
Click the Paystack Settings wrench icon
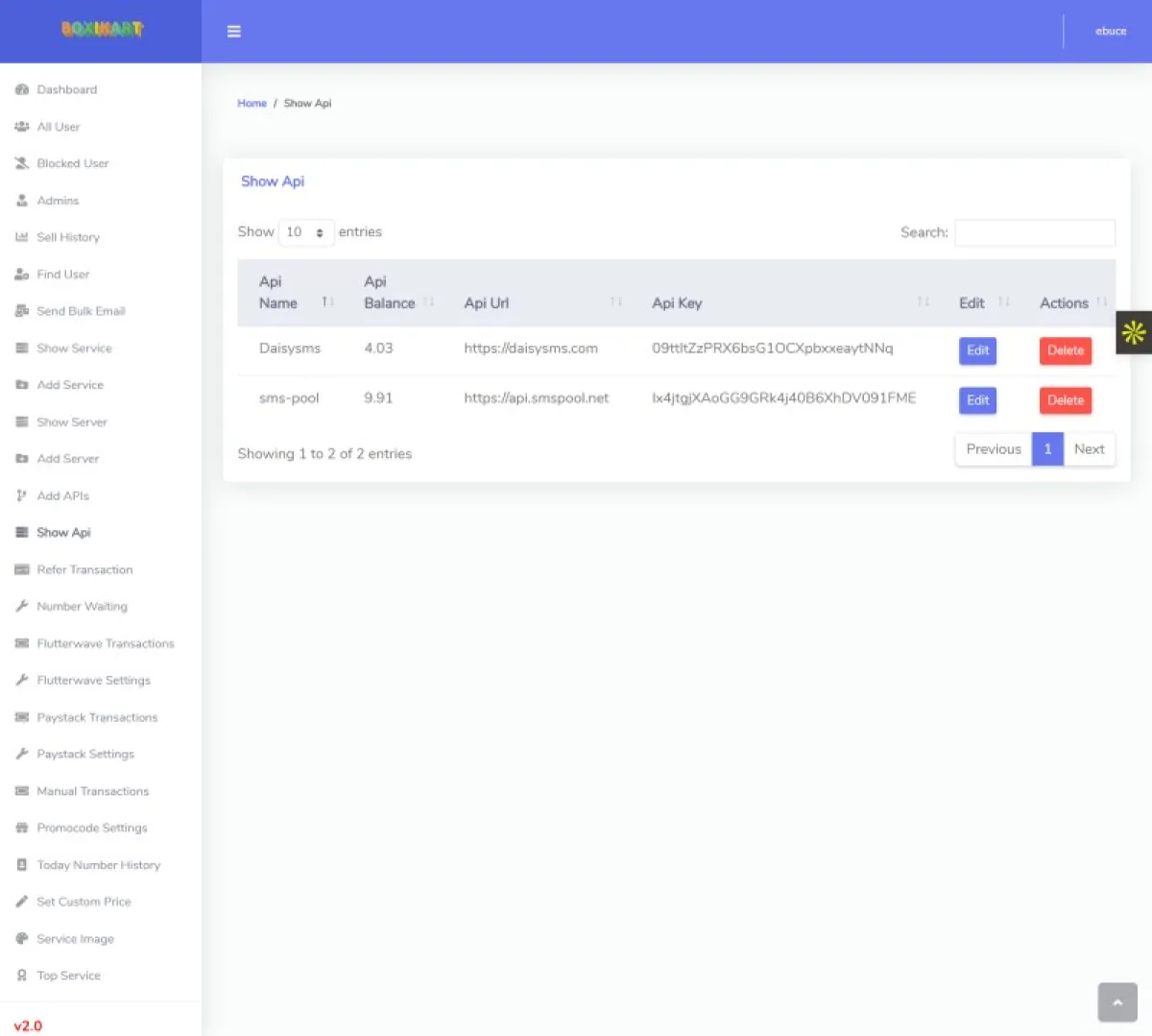pos(22,754)
